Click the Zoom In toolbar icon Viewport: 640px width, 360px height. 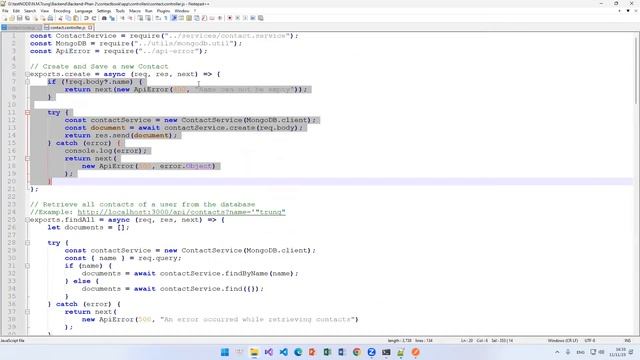pos(122,18)
